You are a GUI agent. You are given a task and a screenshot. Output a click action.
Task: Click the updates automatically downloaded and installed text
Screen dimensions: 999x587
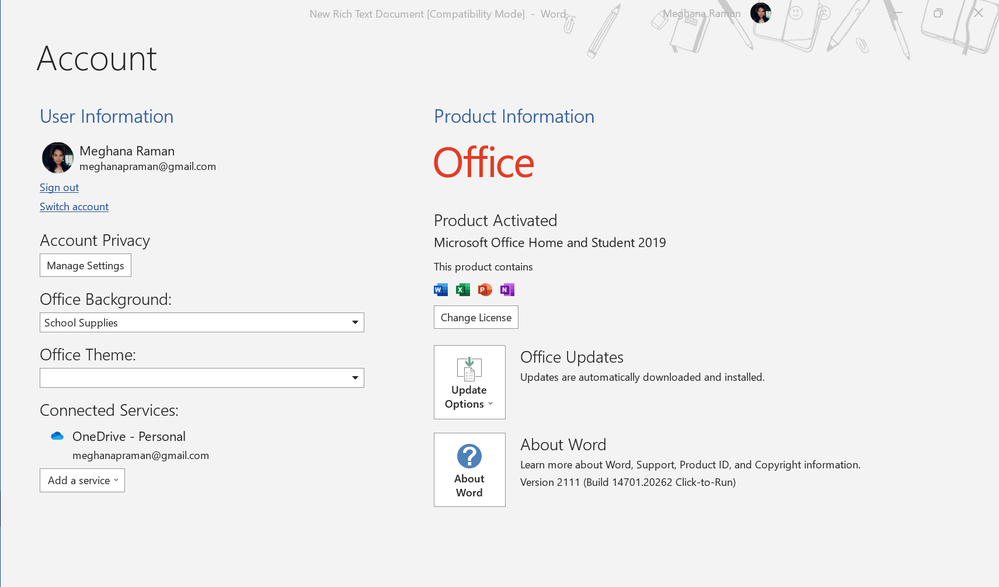point(642,377)
